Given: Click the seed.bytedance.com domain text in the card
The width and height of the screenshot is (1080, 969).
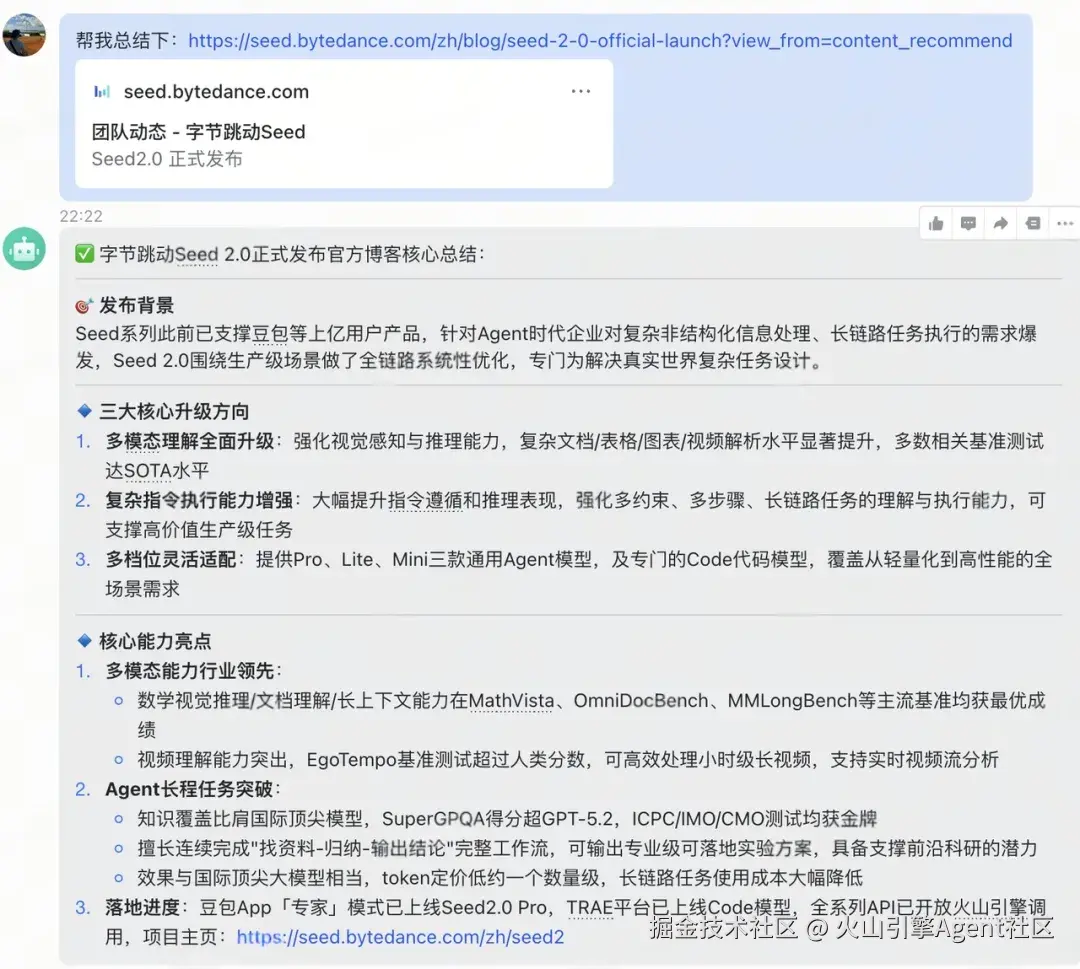Looking at the screenshot, I should click(216, 92).
